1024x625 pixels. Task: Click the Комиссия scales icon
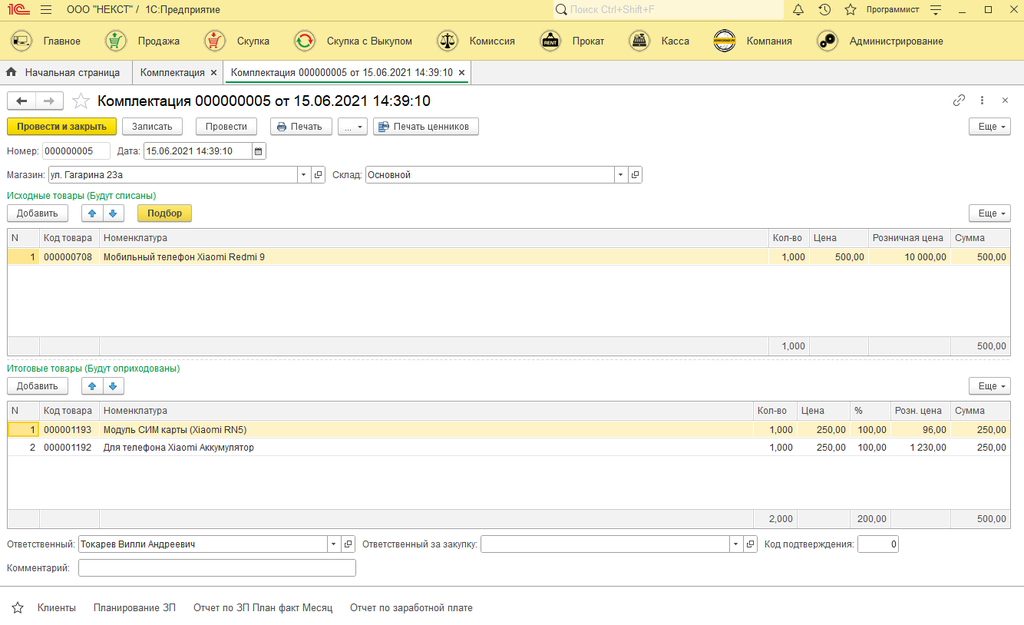(447, 41)
